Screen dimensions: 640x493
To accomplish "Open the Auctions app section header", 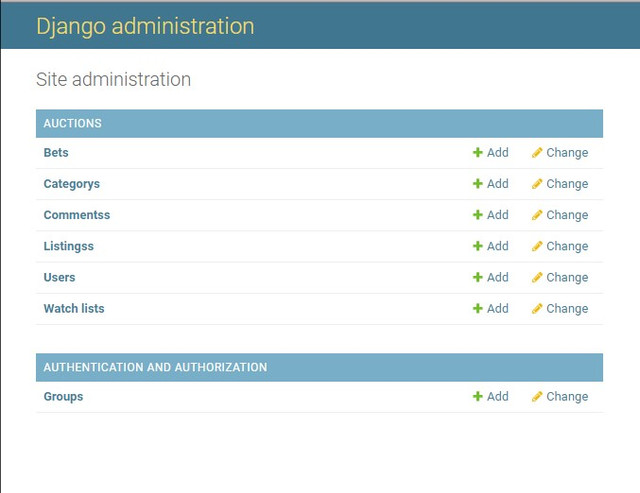I will (73, 123).
